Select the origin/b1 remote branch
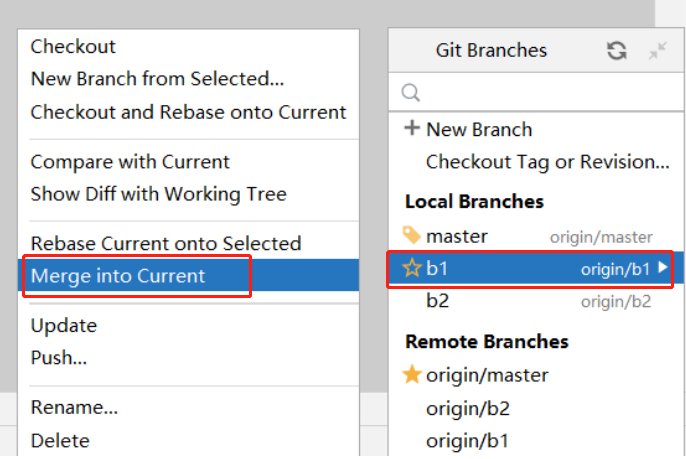This screenshot has height=459, width=686. 467,441
